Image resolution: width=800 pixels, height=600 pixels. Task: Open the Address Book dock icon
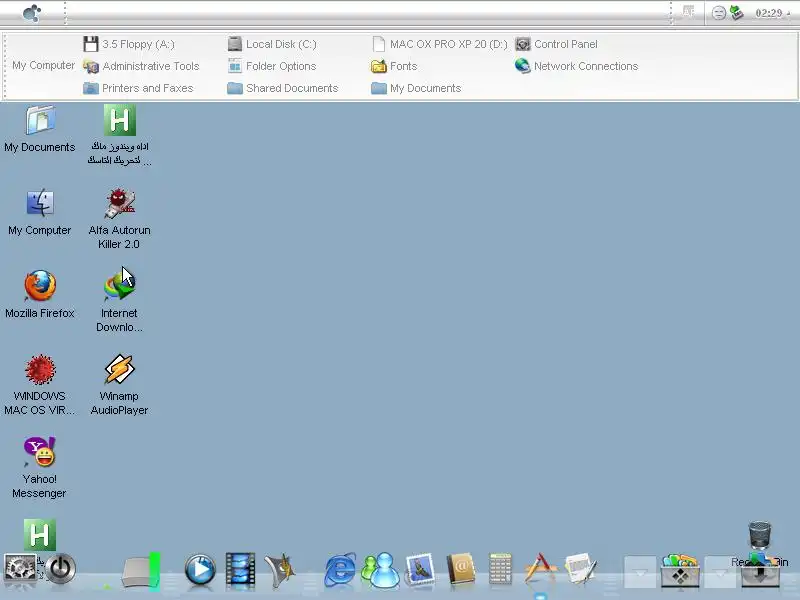pos(460,569)
